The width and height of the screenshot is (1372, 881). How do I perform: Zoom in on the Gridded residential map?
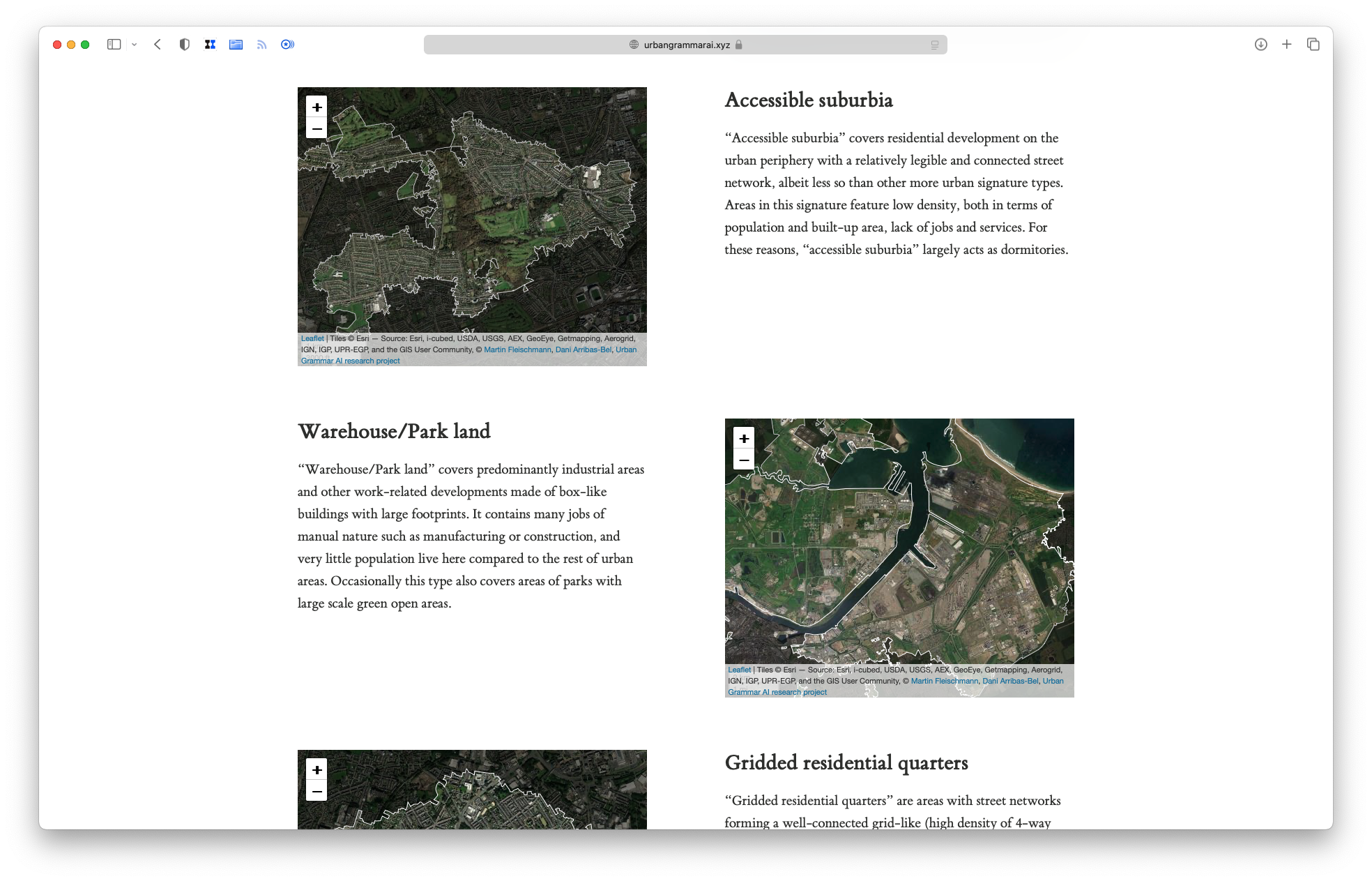point(317,769)
